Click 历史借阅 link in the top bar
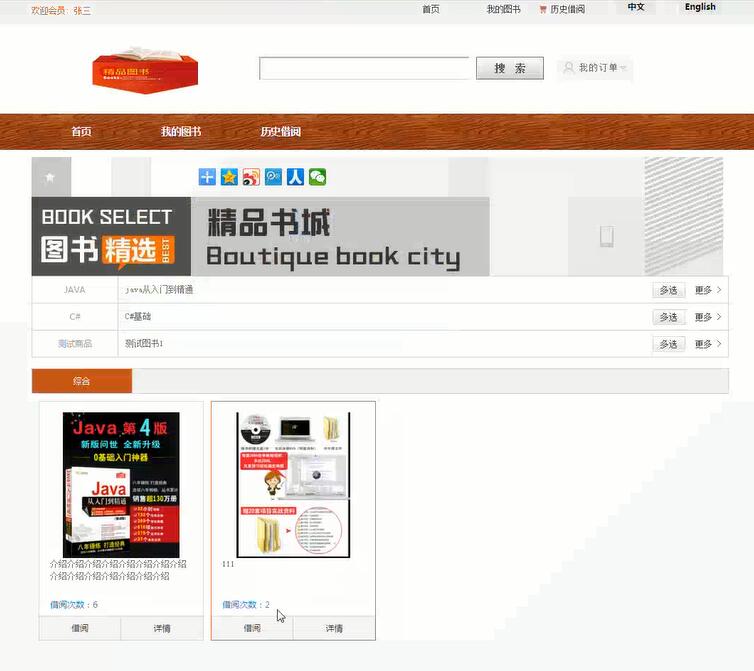Viewport: 754px width, 671px height. point(568,9)
